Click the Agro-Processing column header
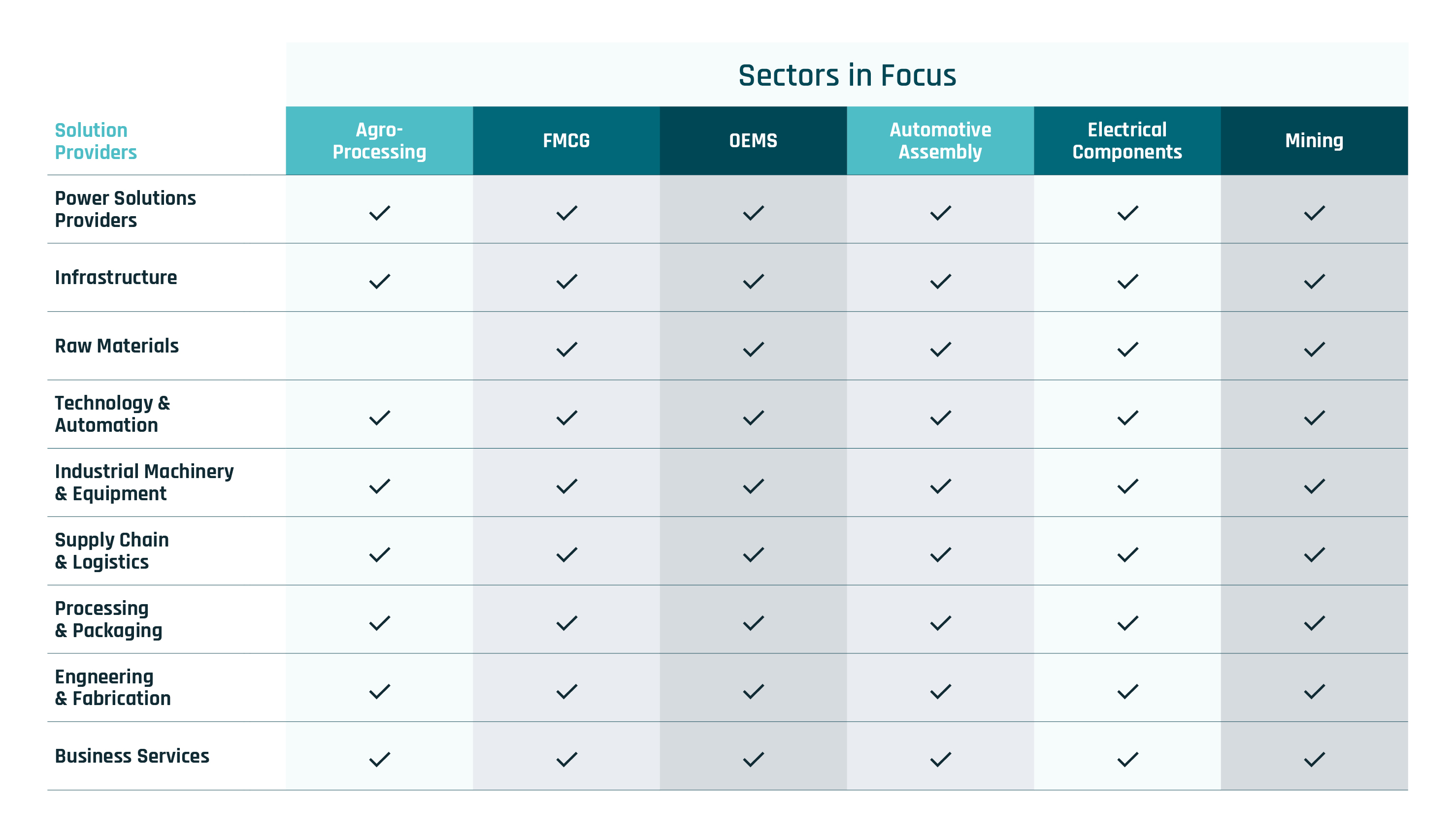Screen dimensions: 1456x837 379,140
